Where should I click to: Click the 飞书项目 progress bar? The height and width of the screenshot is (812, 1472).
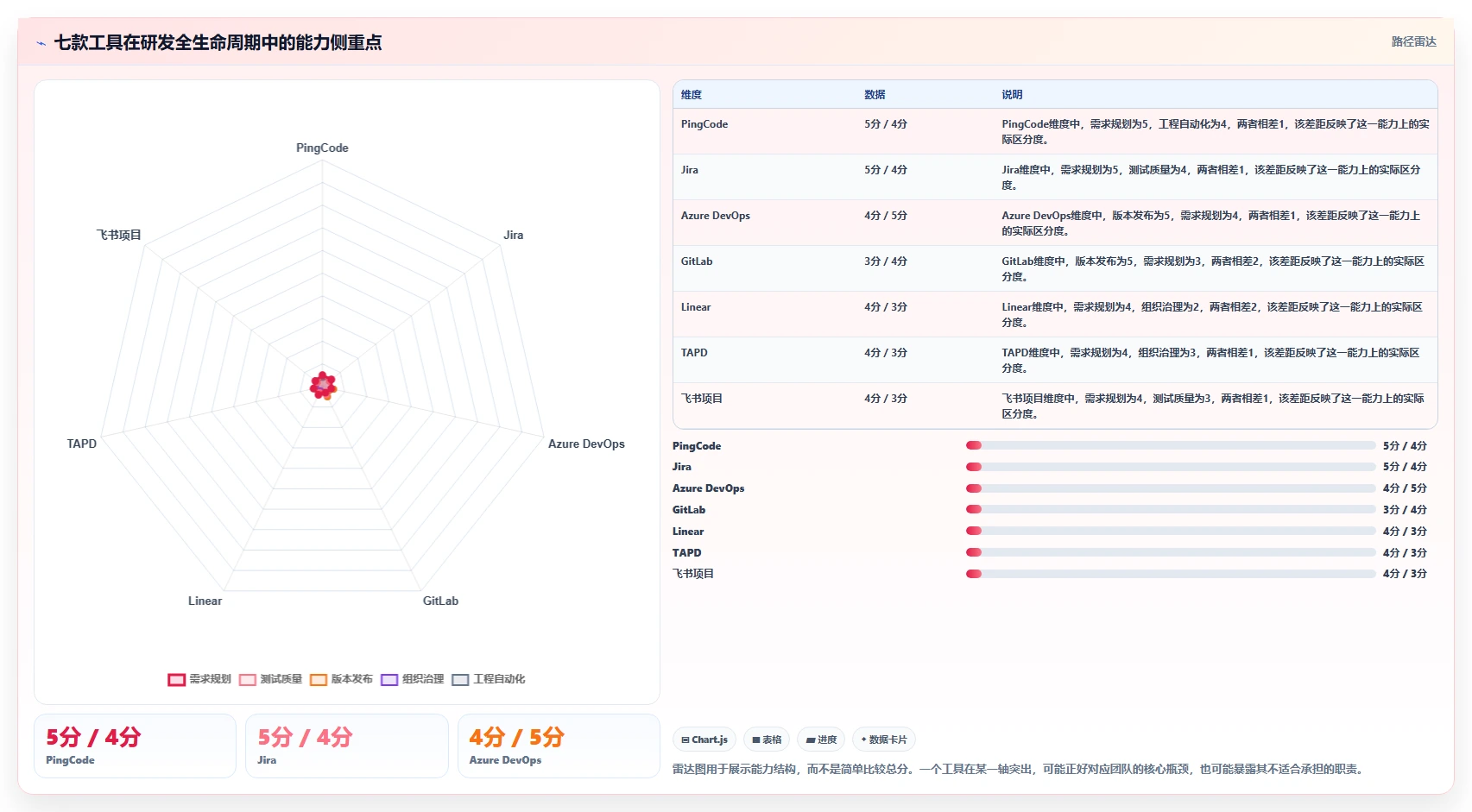[1171, 574]
